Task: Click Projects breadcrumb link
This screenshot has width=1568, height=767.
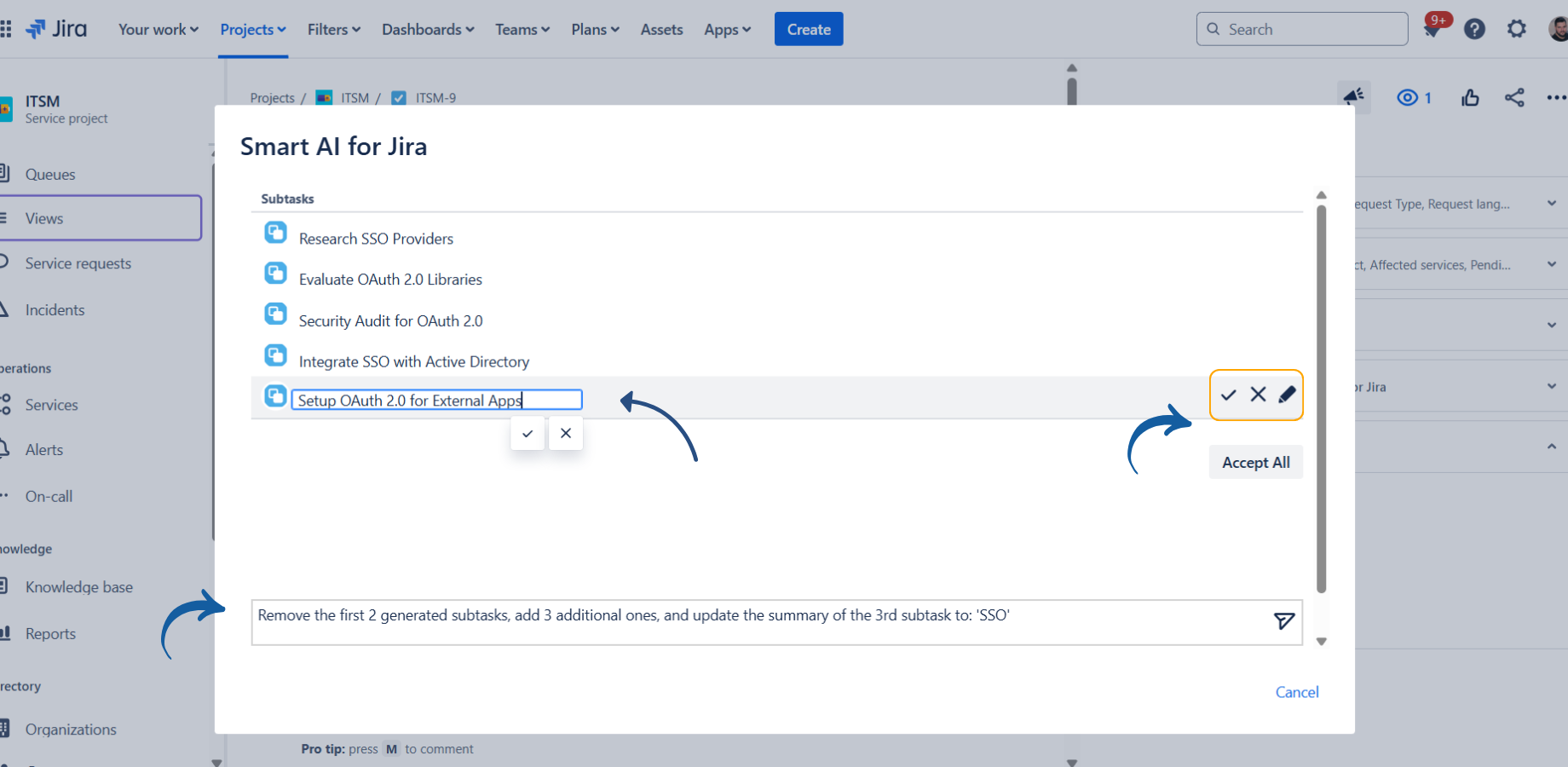Action: pos(272,98)
